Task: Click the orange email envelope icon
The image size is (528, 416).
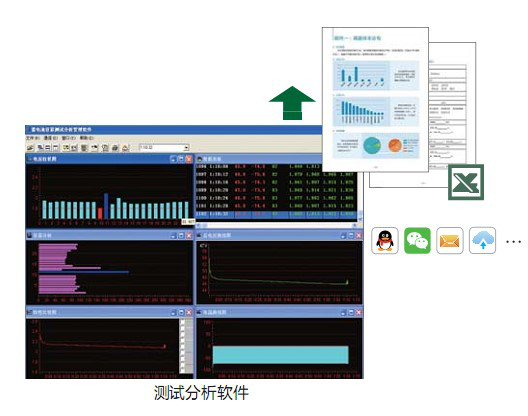Action: tap(450, 241)
